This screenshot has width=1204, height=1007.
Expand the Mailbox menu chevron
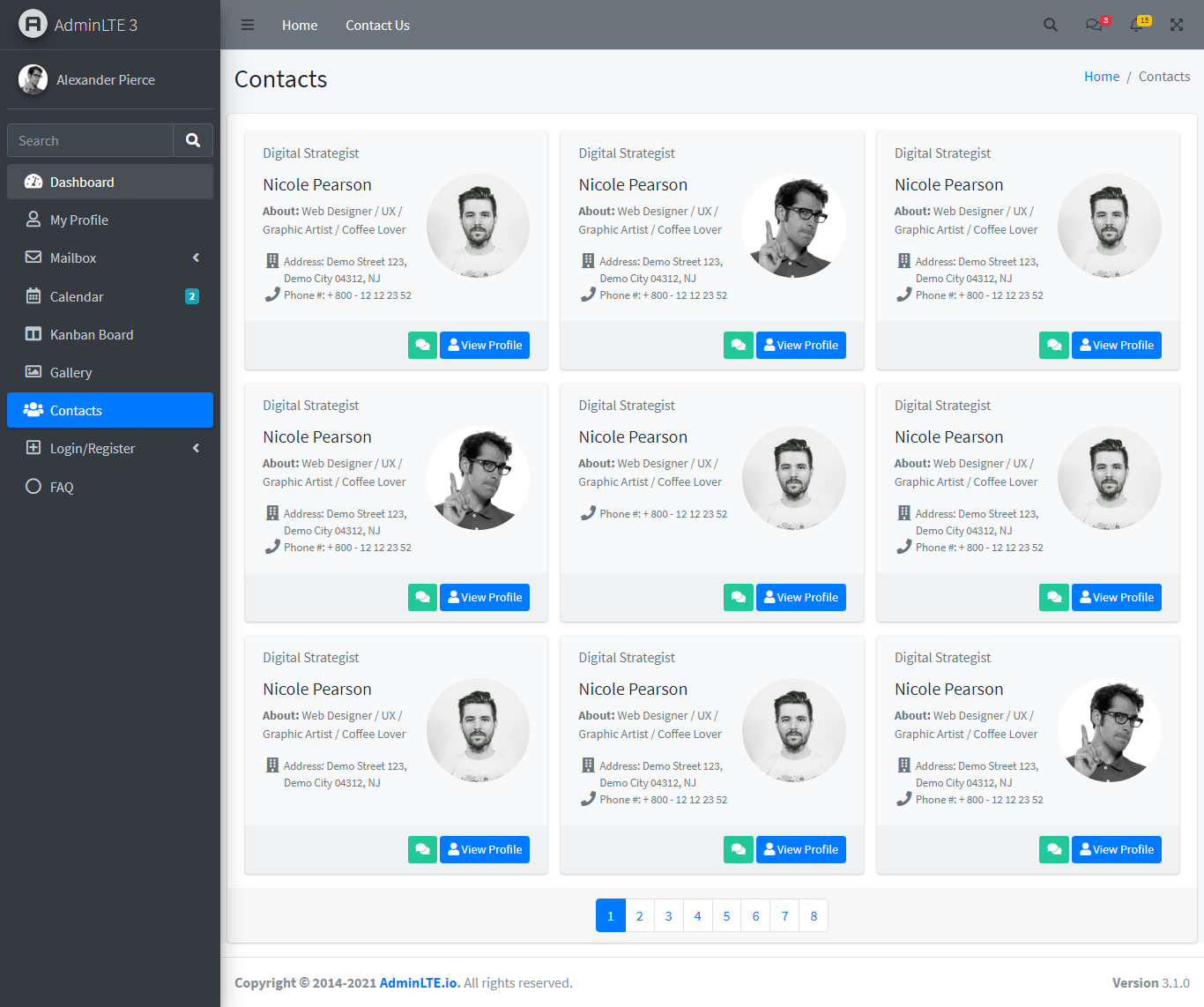[196, 257]
